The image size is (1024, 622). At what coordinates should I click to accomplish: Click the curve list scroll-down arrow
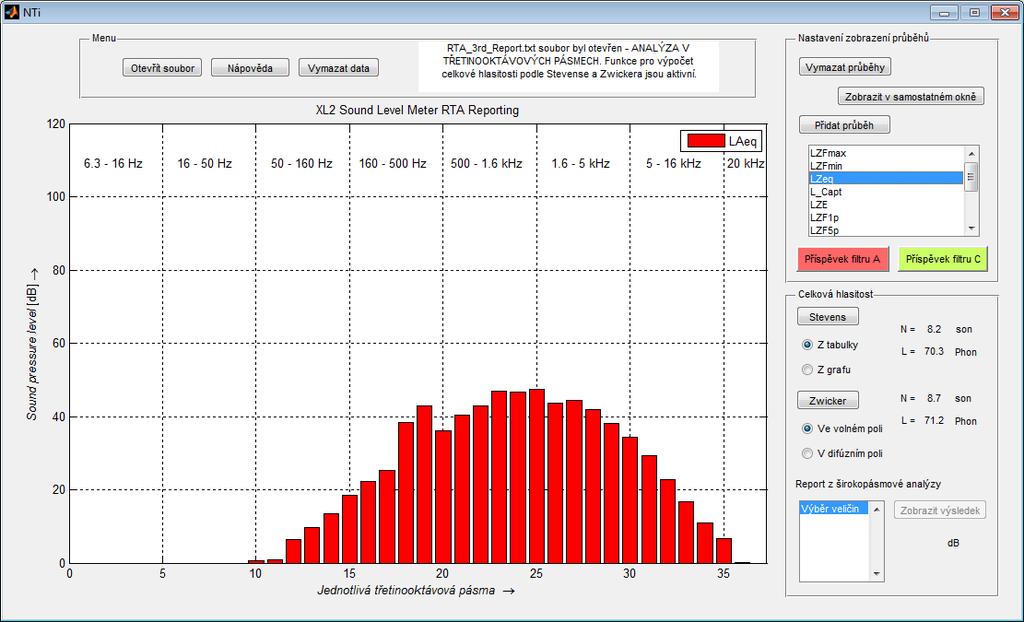971,229
